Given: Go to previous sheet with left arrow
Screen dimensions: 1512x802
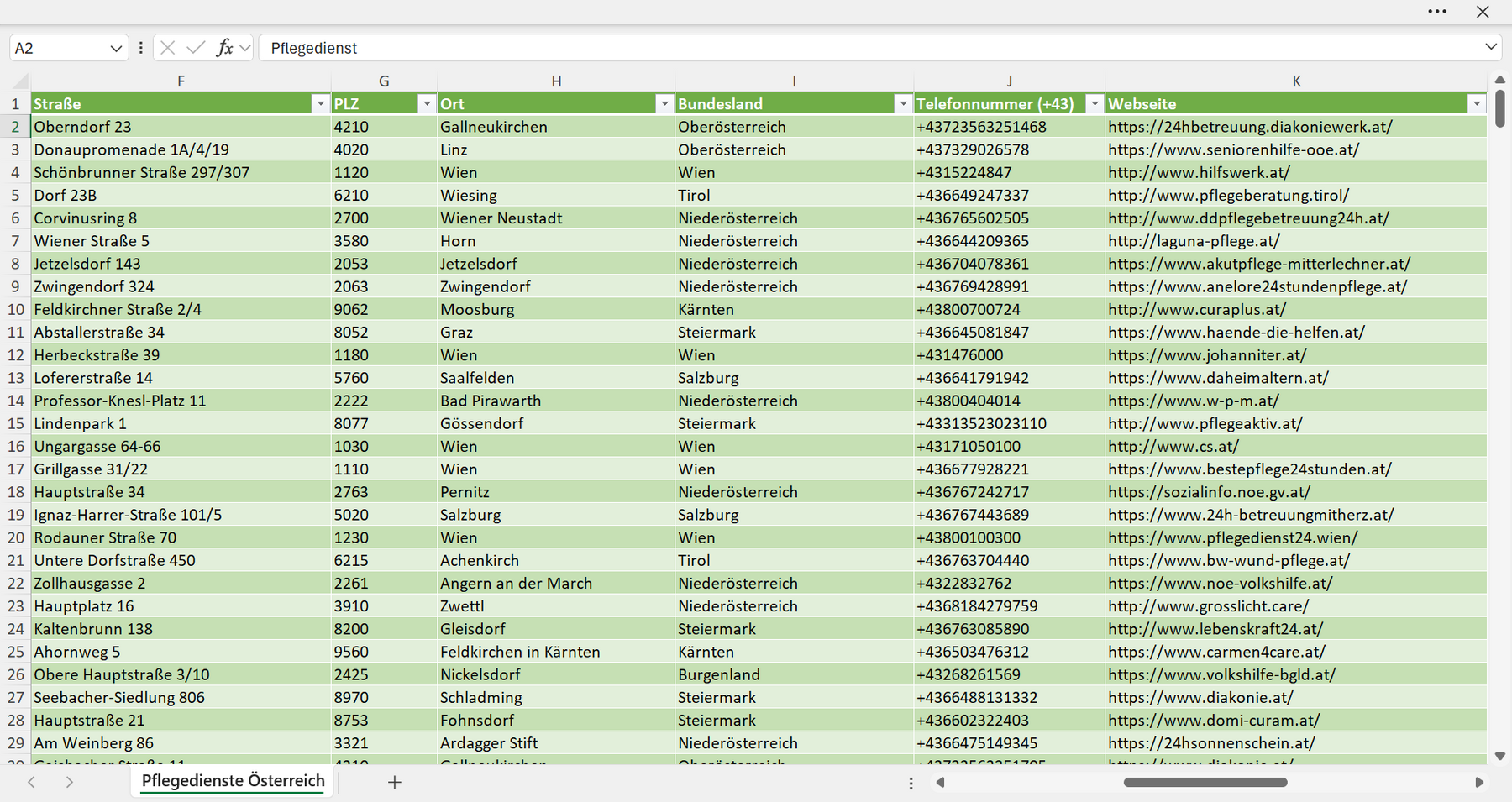Looking at the screenshot, I should pos(31,782).
